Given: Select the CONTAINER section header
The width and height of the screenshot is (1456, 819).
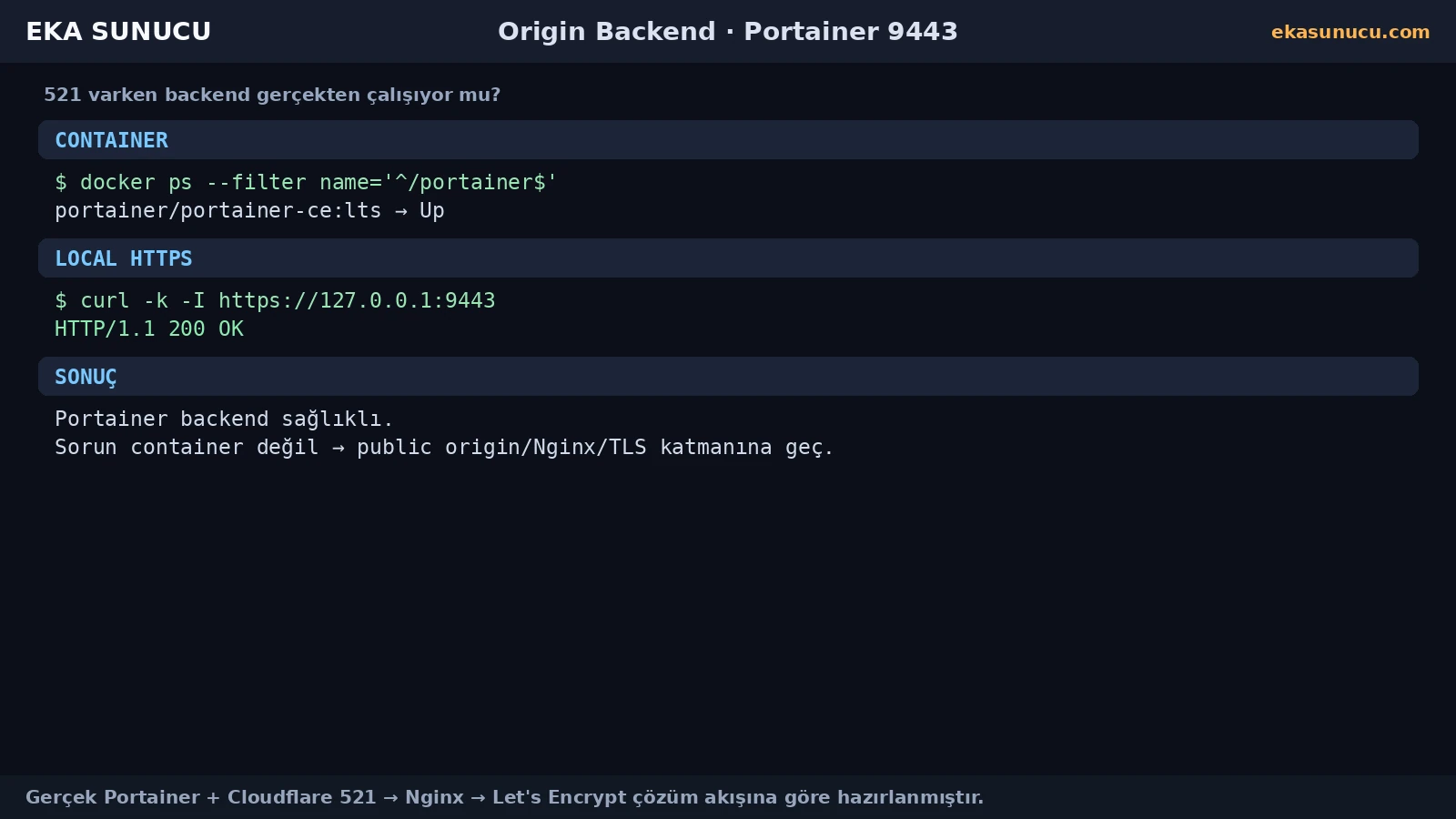Looking at the screenshot, I should click(728, 140).
